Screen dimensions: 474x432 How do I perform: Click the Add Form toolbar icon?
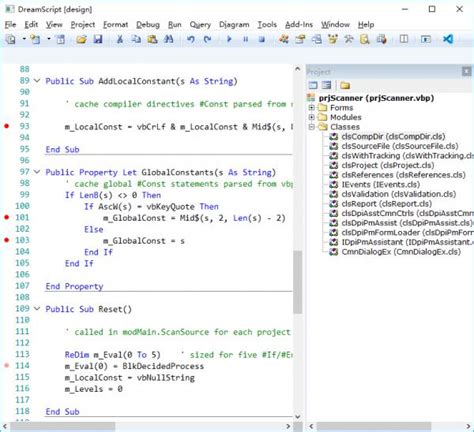[35, 39]
